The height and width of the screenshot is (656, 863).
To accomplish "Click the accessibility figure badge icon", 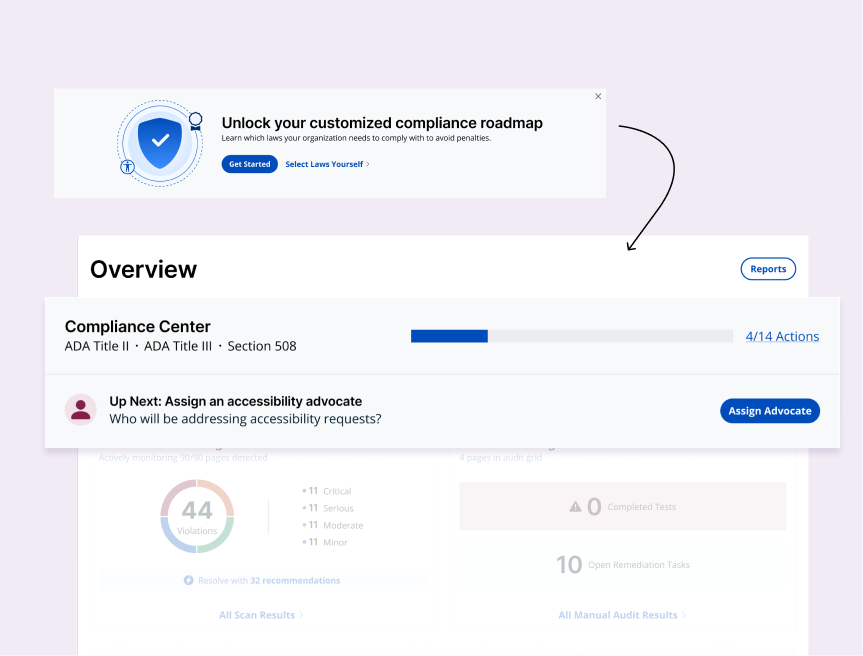I will pyautogui.click(x=128, y=166).
